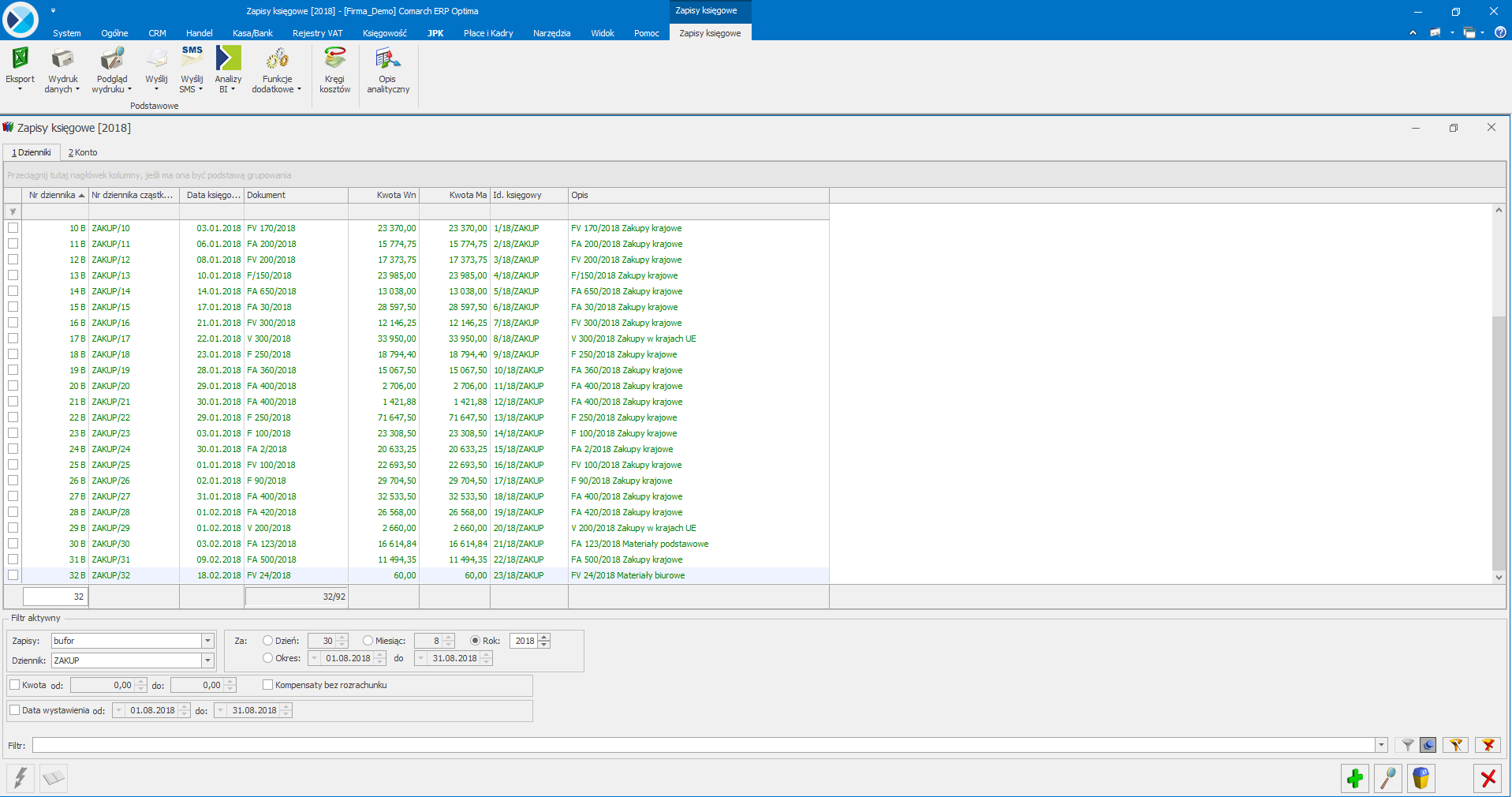Open selected entry with magnifying glass

click(1387, 779)
